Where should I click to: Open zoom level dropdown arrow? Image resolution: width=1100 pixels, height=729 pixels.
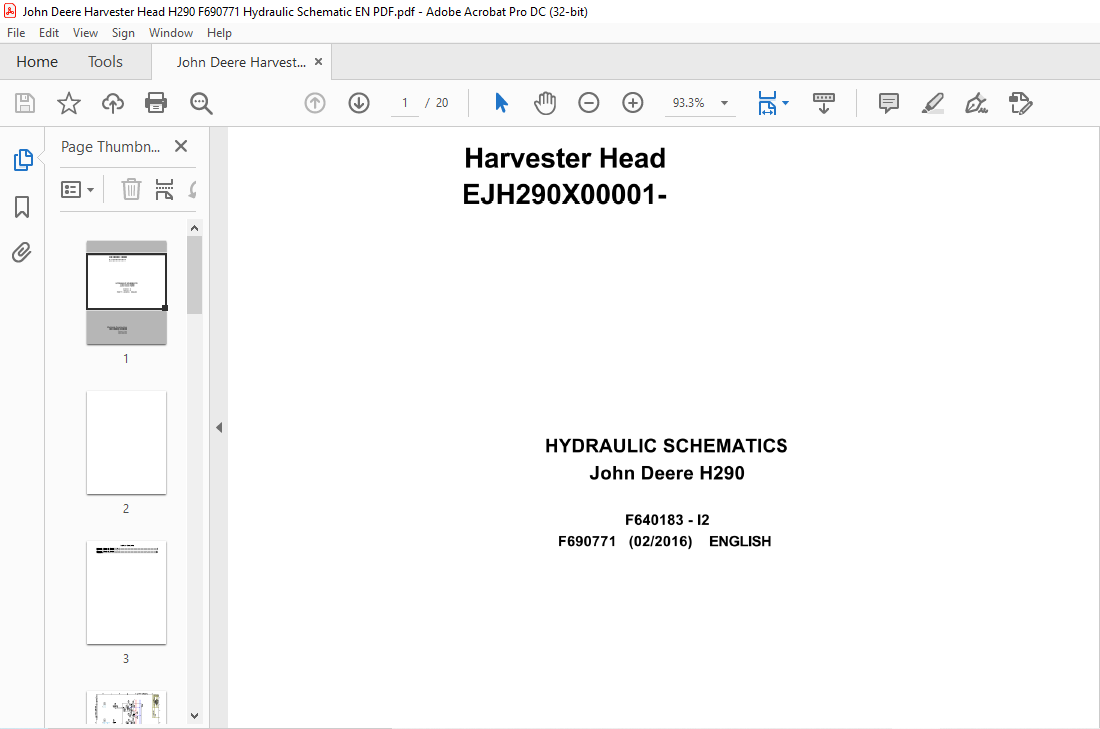(x=724, y=103)
